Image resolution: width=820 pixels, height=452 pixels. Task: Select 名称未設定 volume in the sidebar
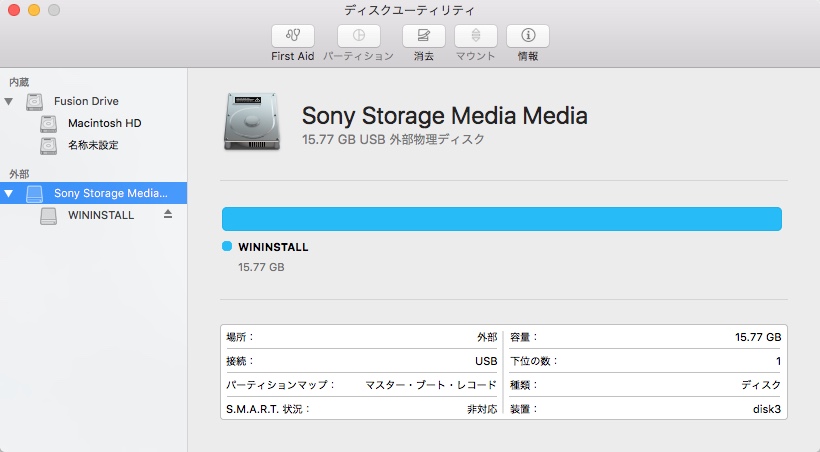(x=93, y=146)
